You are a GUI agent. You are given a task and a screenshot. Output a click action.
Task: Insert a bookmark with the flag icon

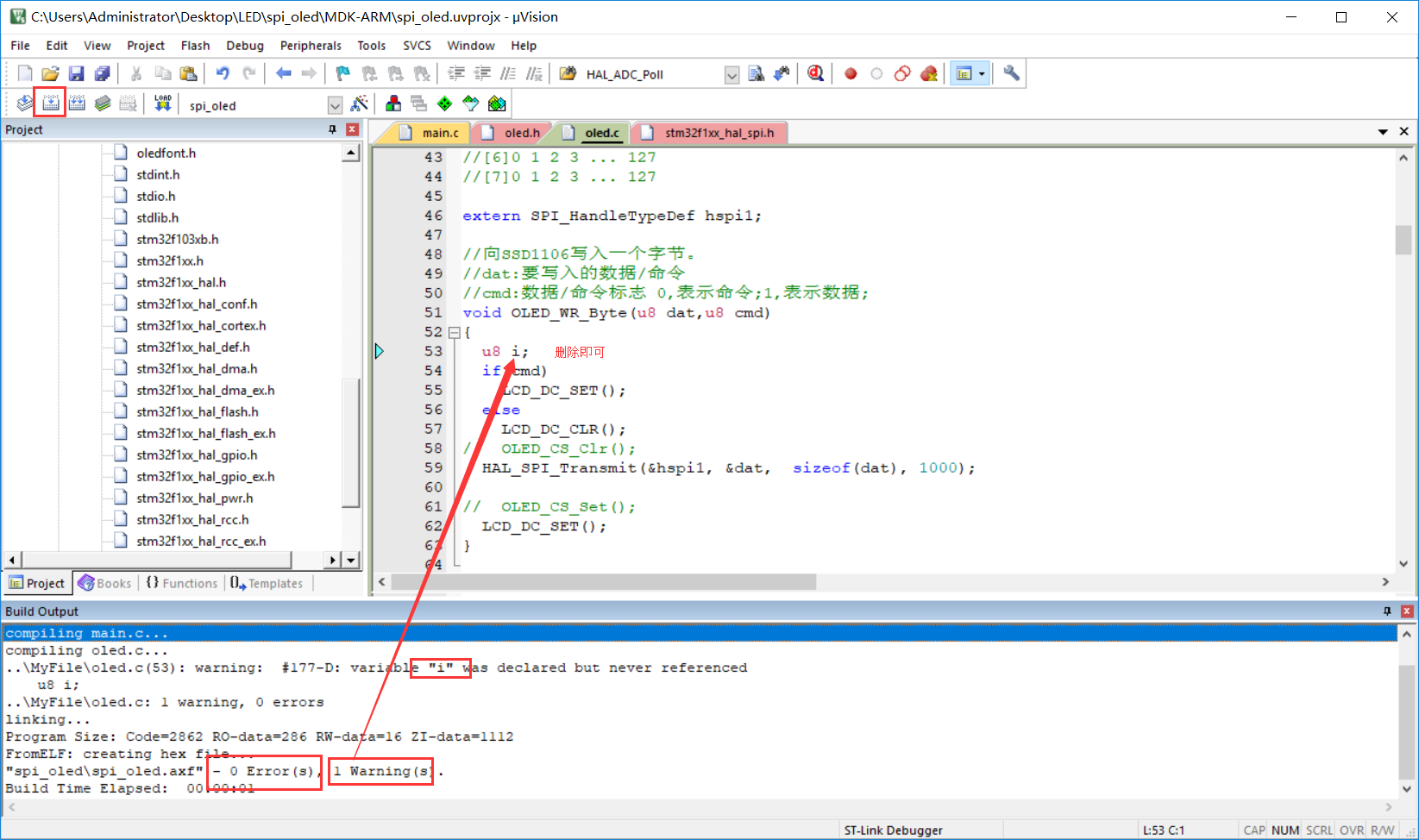click(x=343, y=74)
